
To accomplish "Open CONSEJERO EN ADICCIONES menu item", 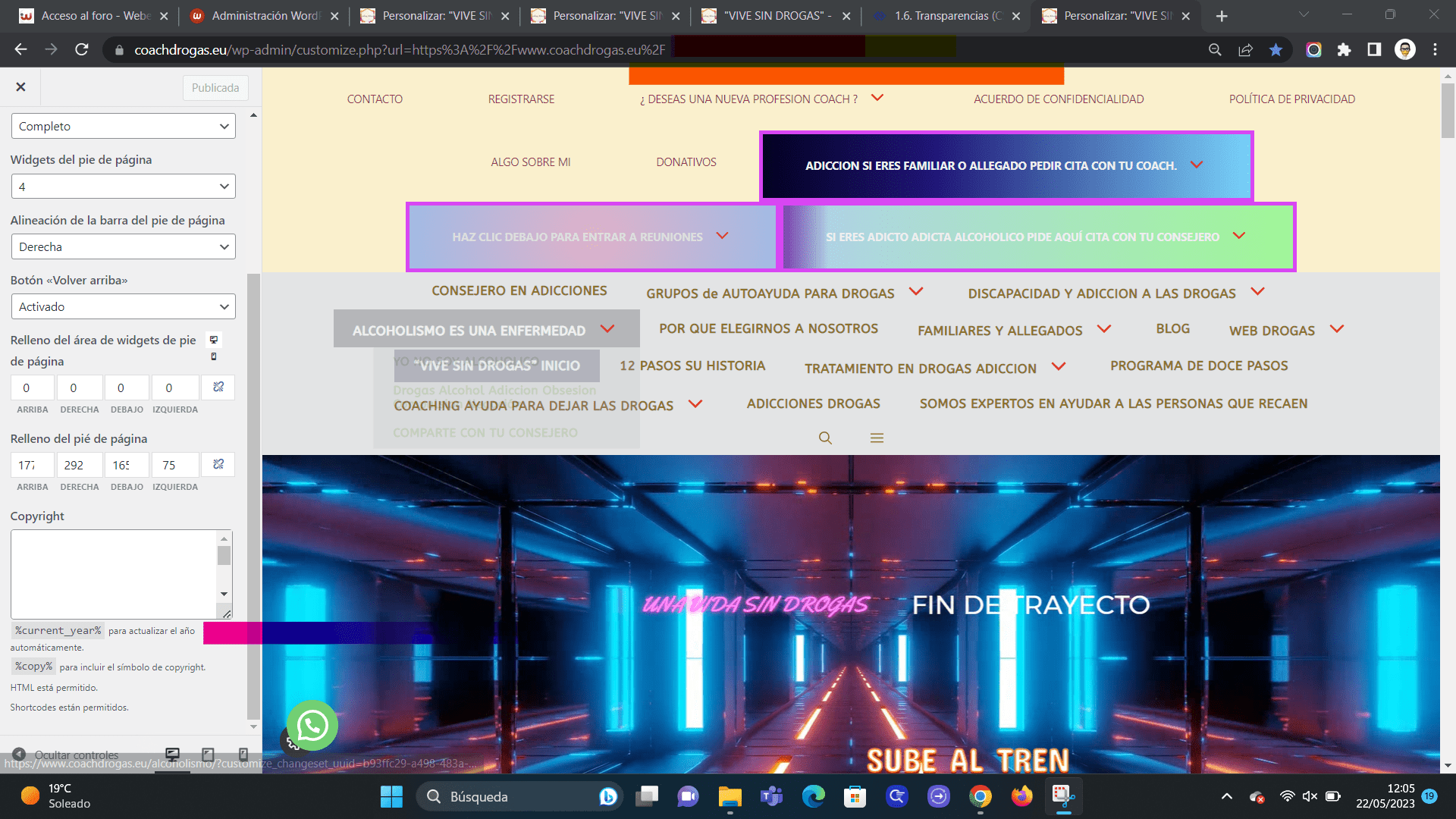I will click(519, 290).
